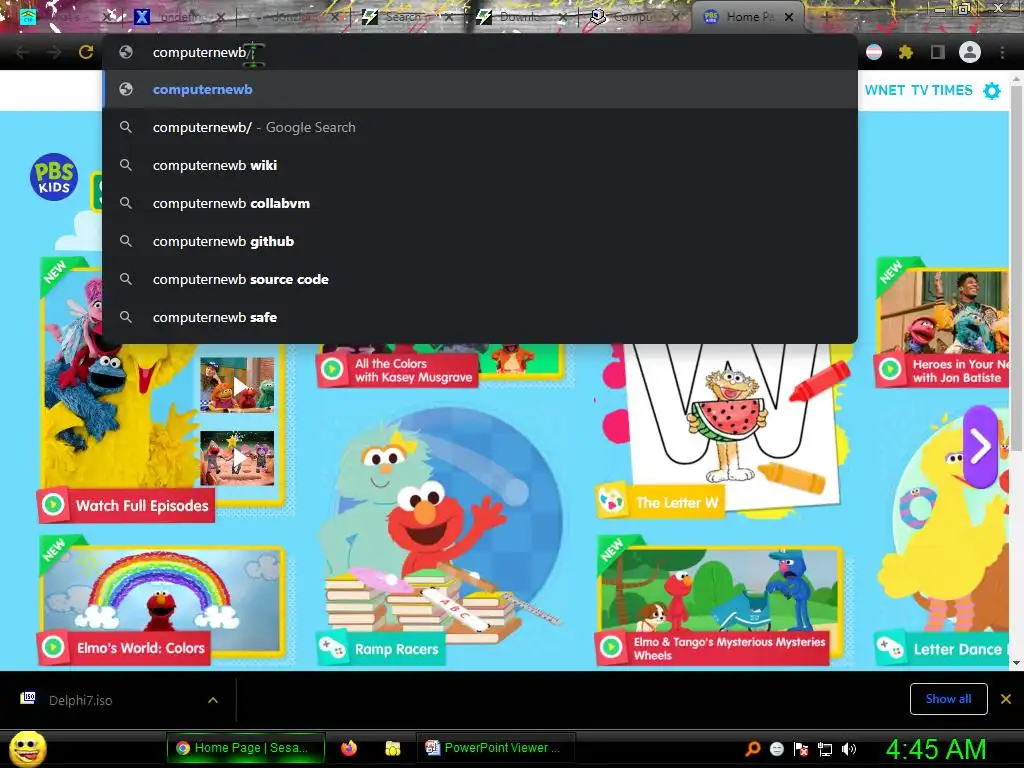The height and width of the screenshot is (768, 1024).
Task: Click the network tray icon
Action: pyautogui.click(x=825, y=749)
